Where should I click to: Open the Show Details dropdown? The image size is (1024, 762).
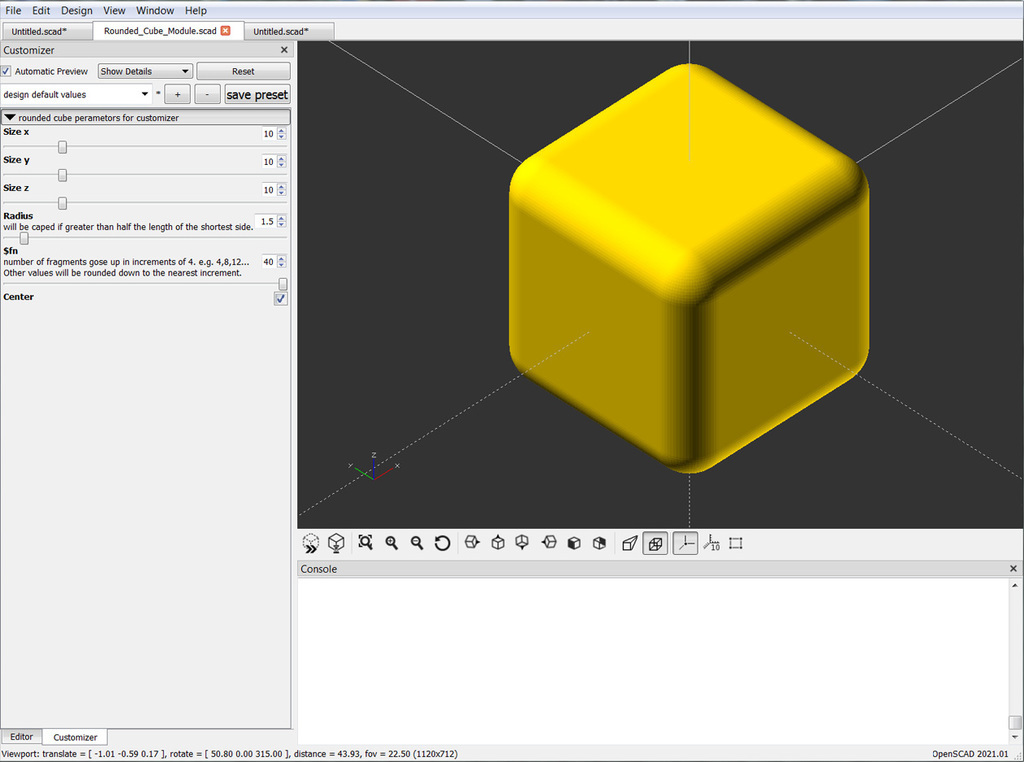[x=143, y=71]
